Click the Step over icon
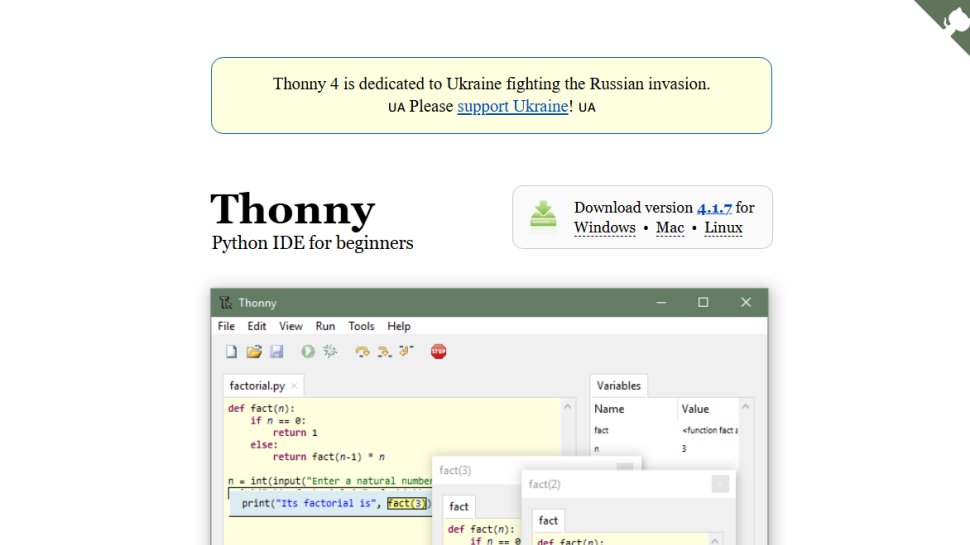970x545 pixels. 362,351
